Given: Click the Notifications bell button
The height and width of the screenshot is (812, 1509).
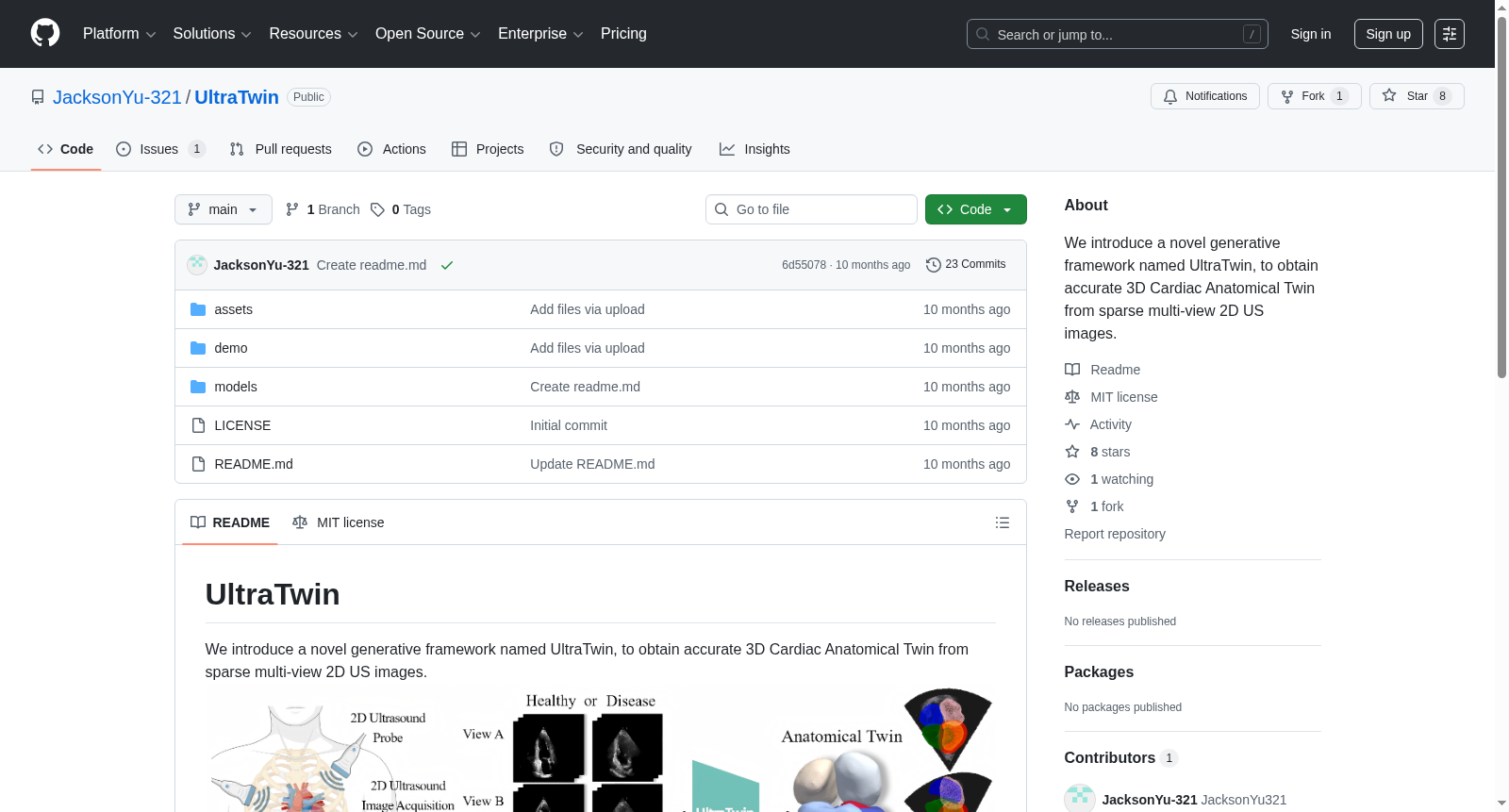Looking at the screenshot, I should point(1204,96).
